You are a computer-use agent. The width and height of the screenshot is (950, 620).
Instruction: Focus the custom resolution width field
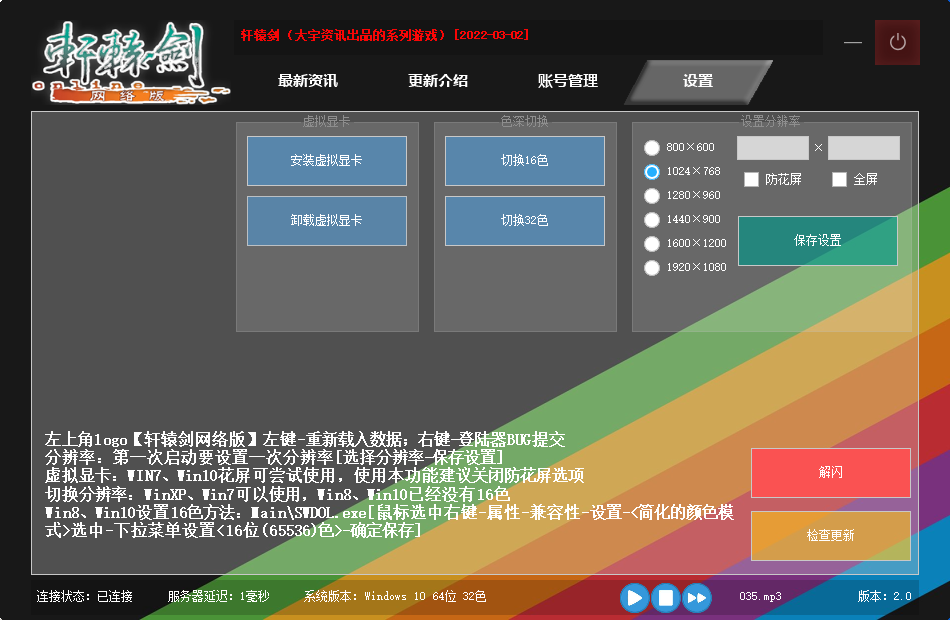(x=772, y=148)
